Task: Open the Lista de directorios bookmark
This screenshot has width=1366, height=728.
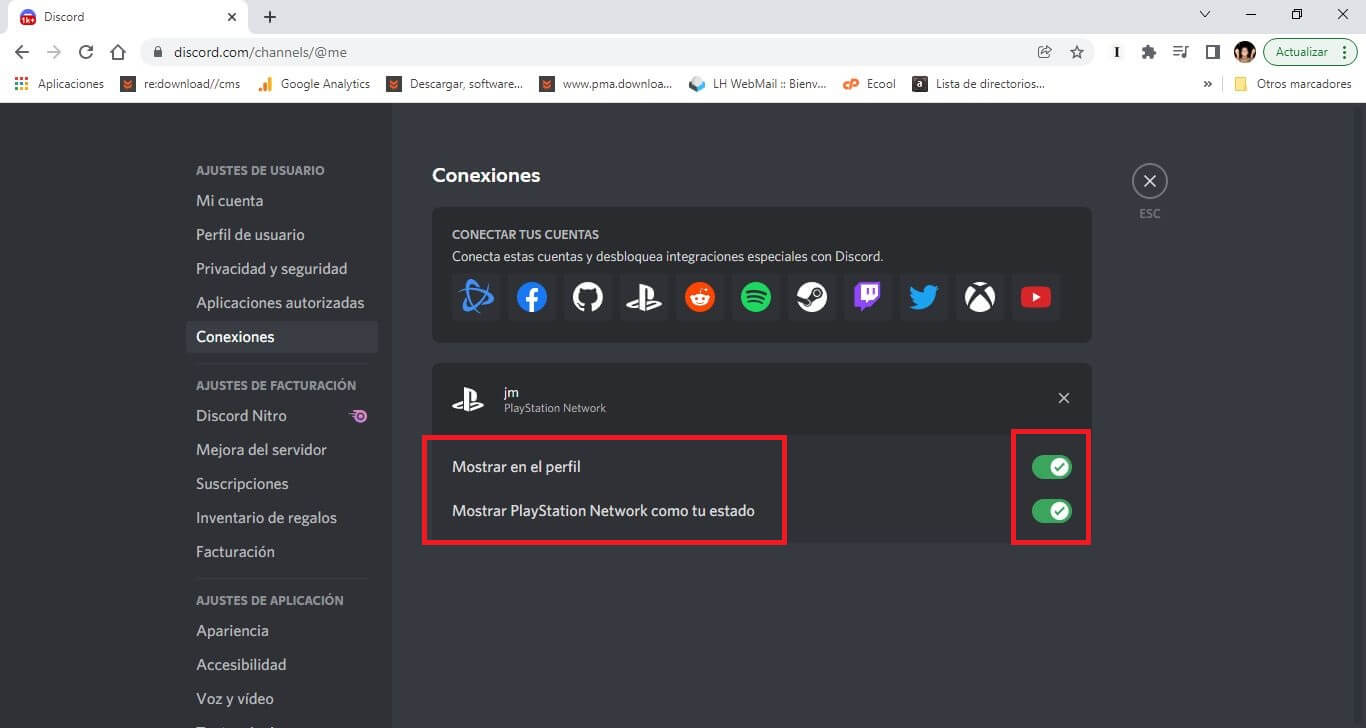Action: (x=980, y=84)
